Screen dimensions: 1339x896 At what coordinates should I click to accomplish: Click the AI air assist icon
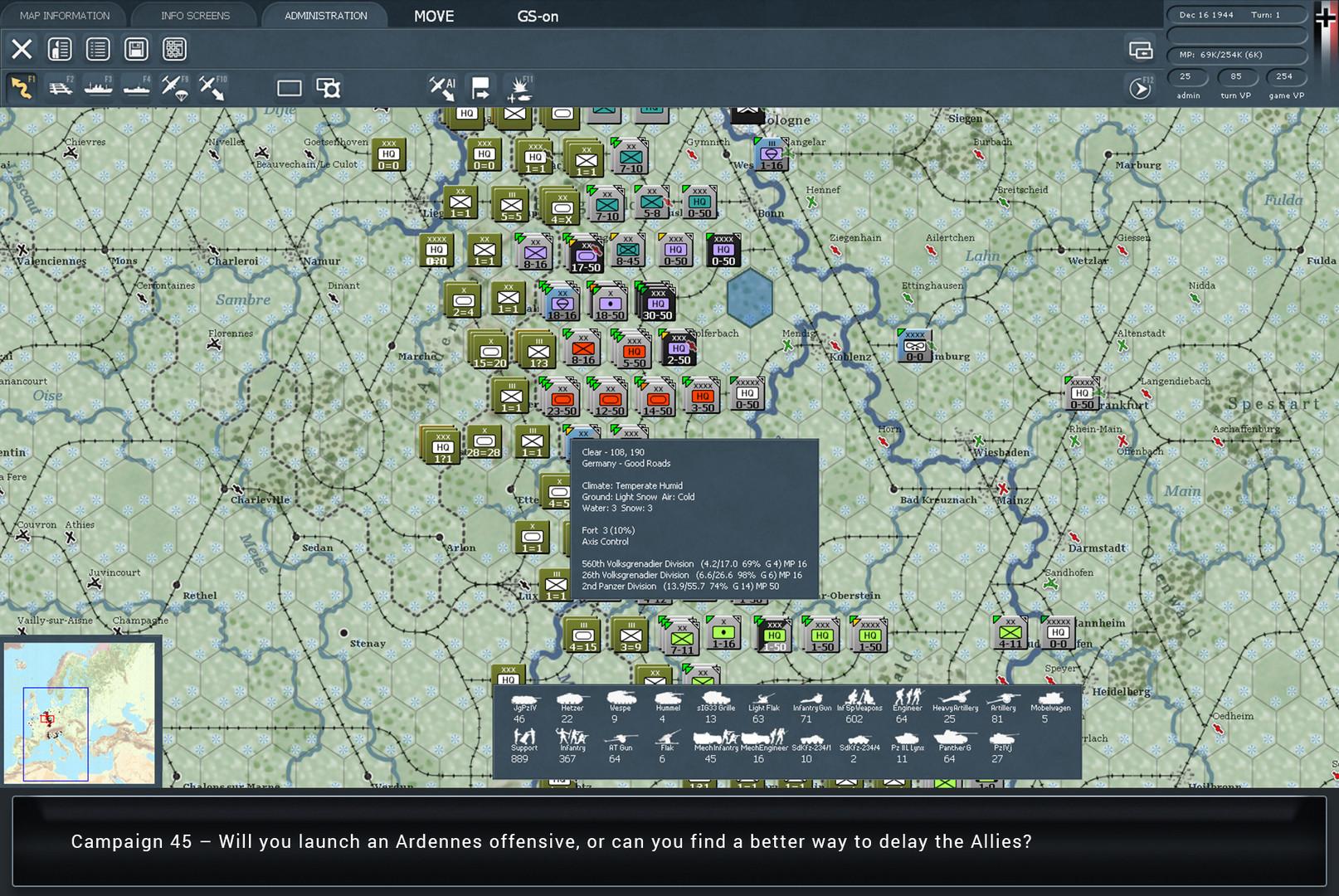tap(444, 86)
